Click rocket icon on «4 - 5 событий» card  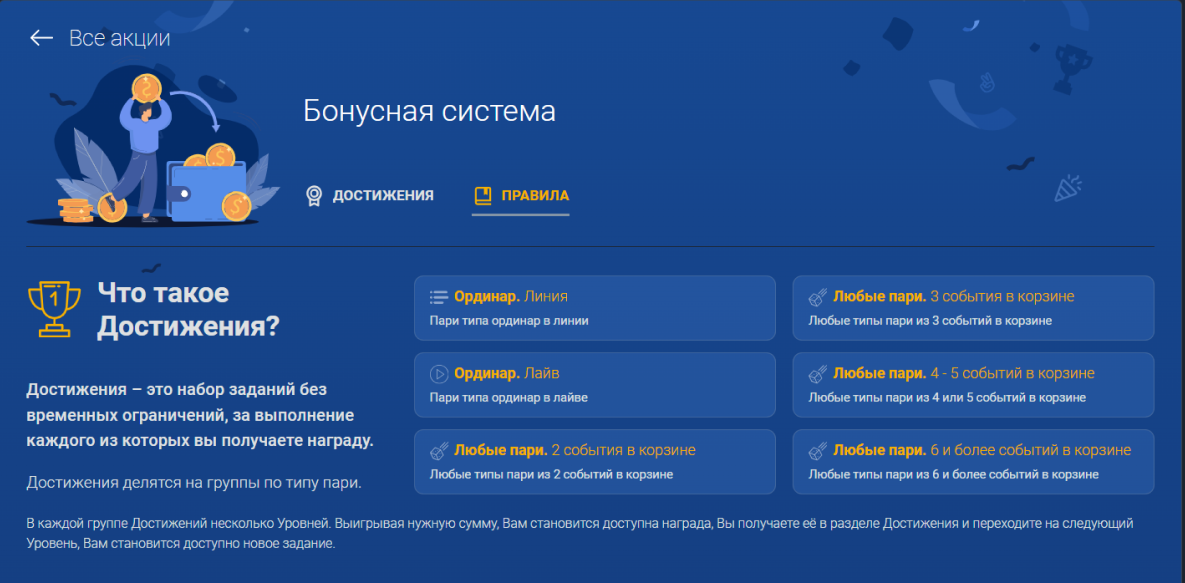click(x=818, y=372)
